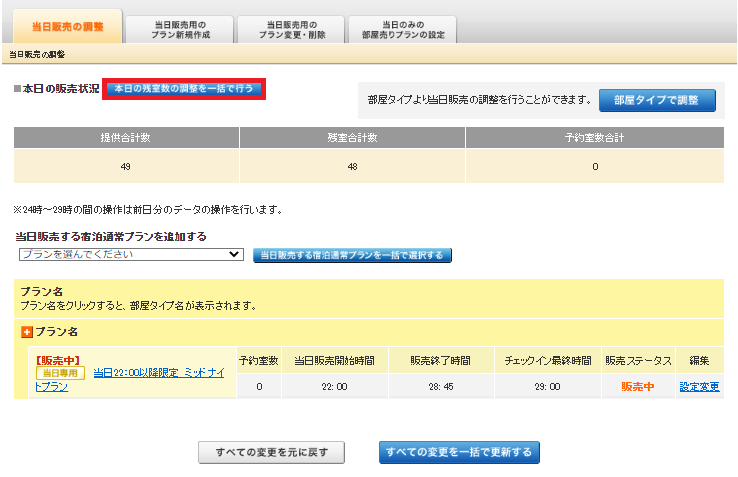This screenshot has height=477, width=738.
Task: Switch to 当日販売用のプラン新規作成 tab
Action: click(165, 29)
